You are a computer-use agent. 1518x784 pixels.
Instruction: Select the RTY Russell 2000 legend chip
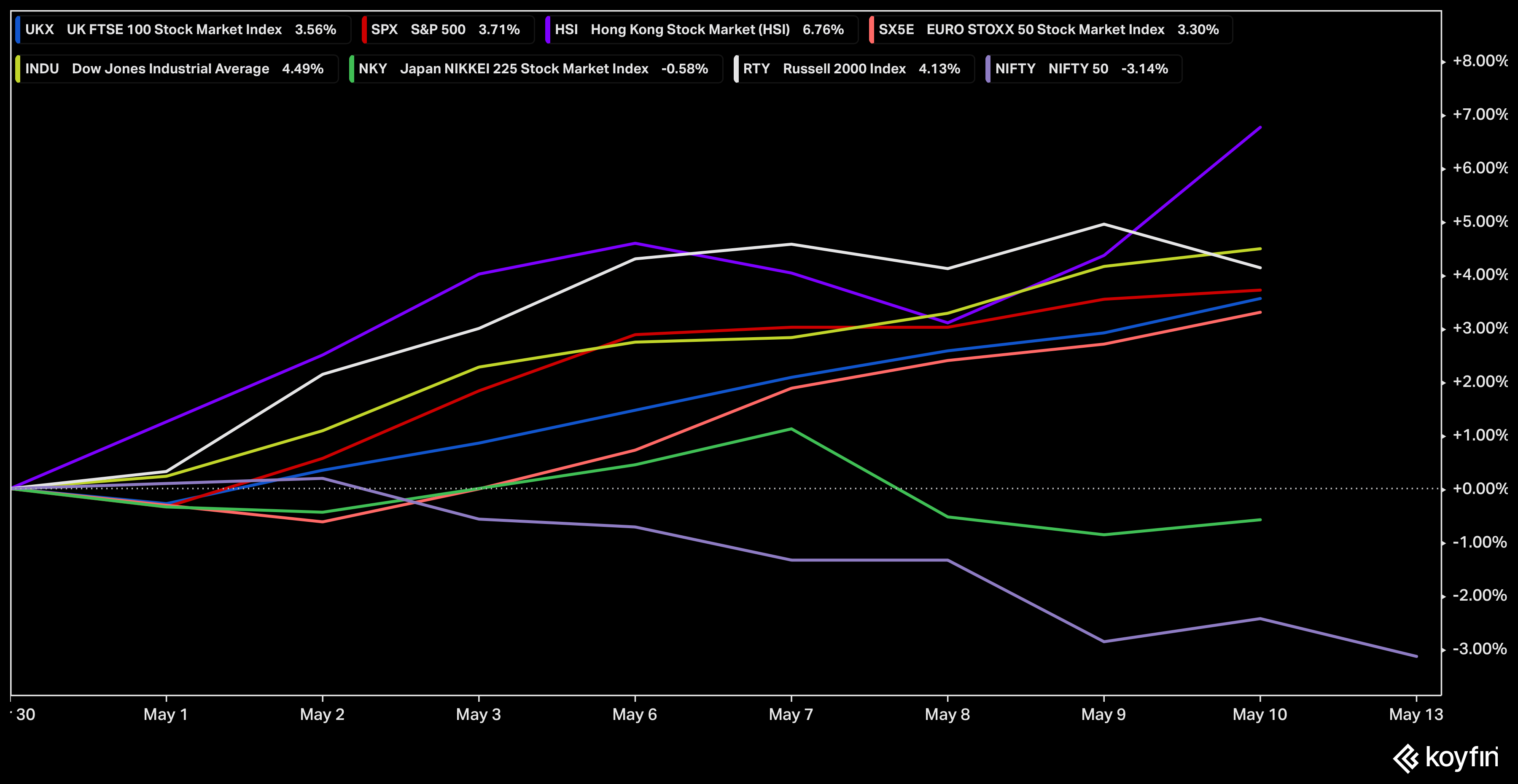pyautogui.click(x=853, y=69)
